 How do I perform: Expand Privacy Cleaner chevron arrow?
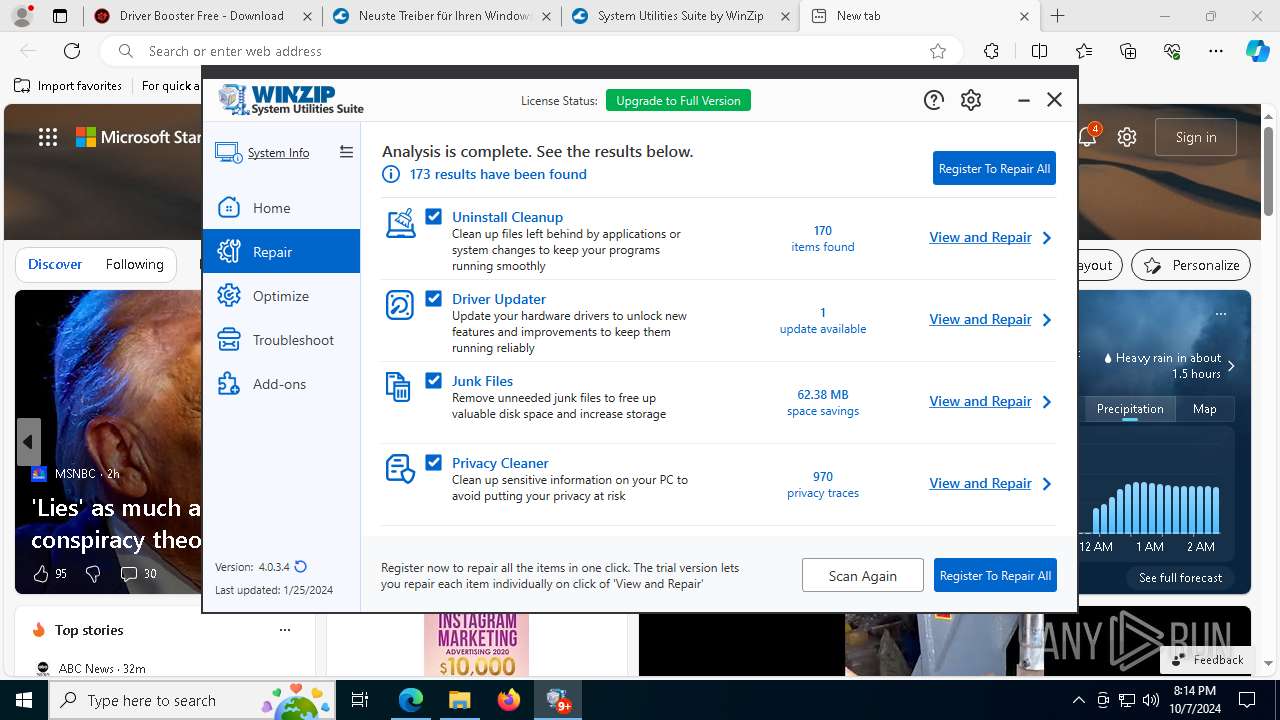[x=1047, y=484]
